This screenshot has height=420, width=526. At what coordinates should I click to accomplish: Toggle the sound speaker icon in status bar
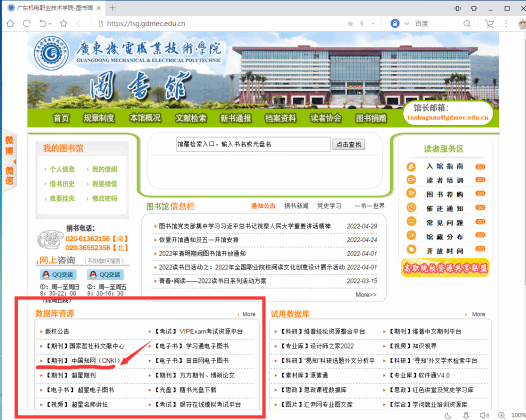coord(484,416)
